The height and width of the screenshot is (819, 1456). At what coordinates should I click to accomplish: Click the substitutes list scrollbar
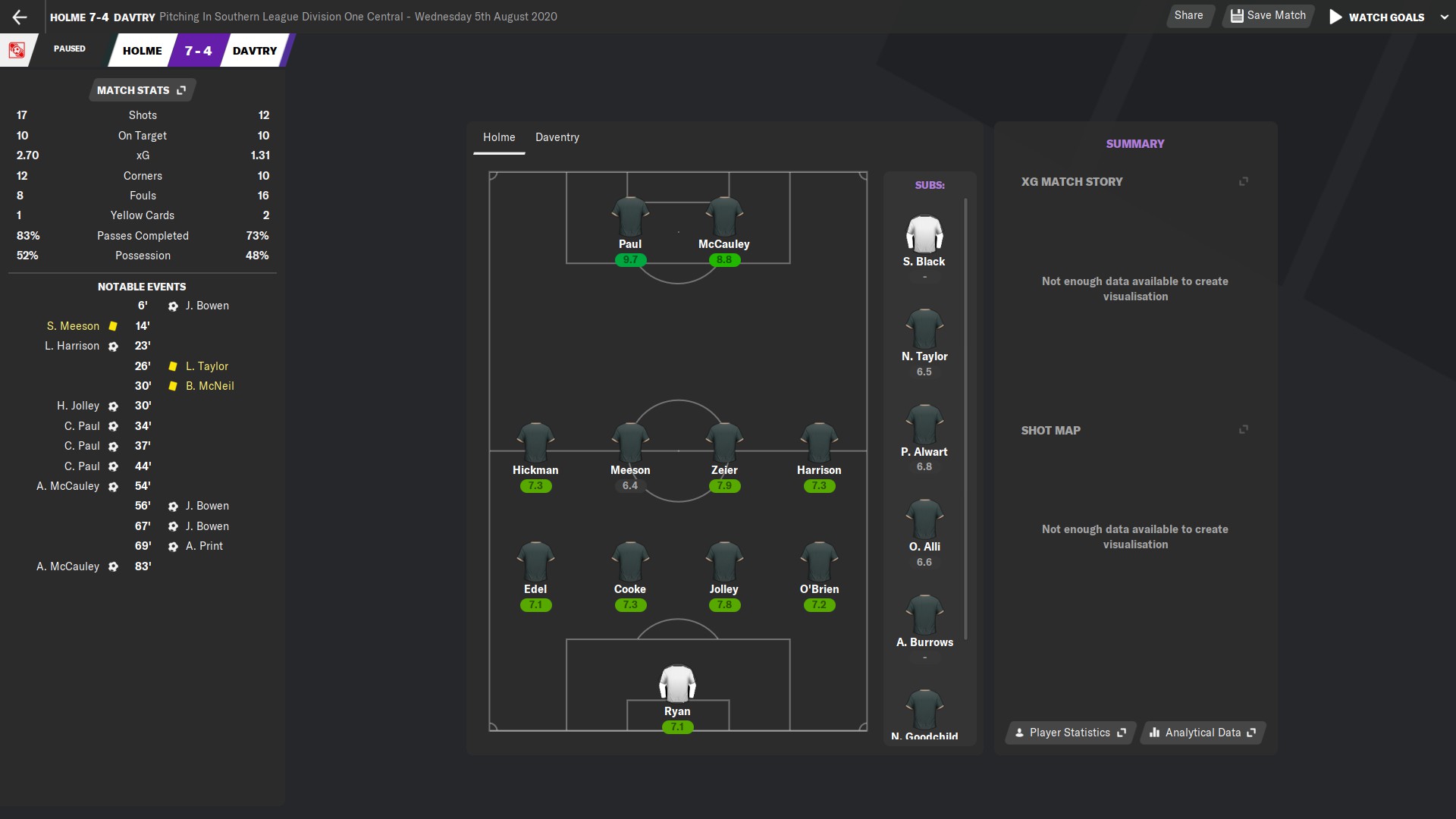965,417
